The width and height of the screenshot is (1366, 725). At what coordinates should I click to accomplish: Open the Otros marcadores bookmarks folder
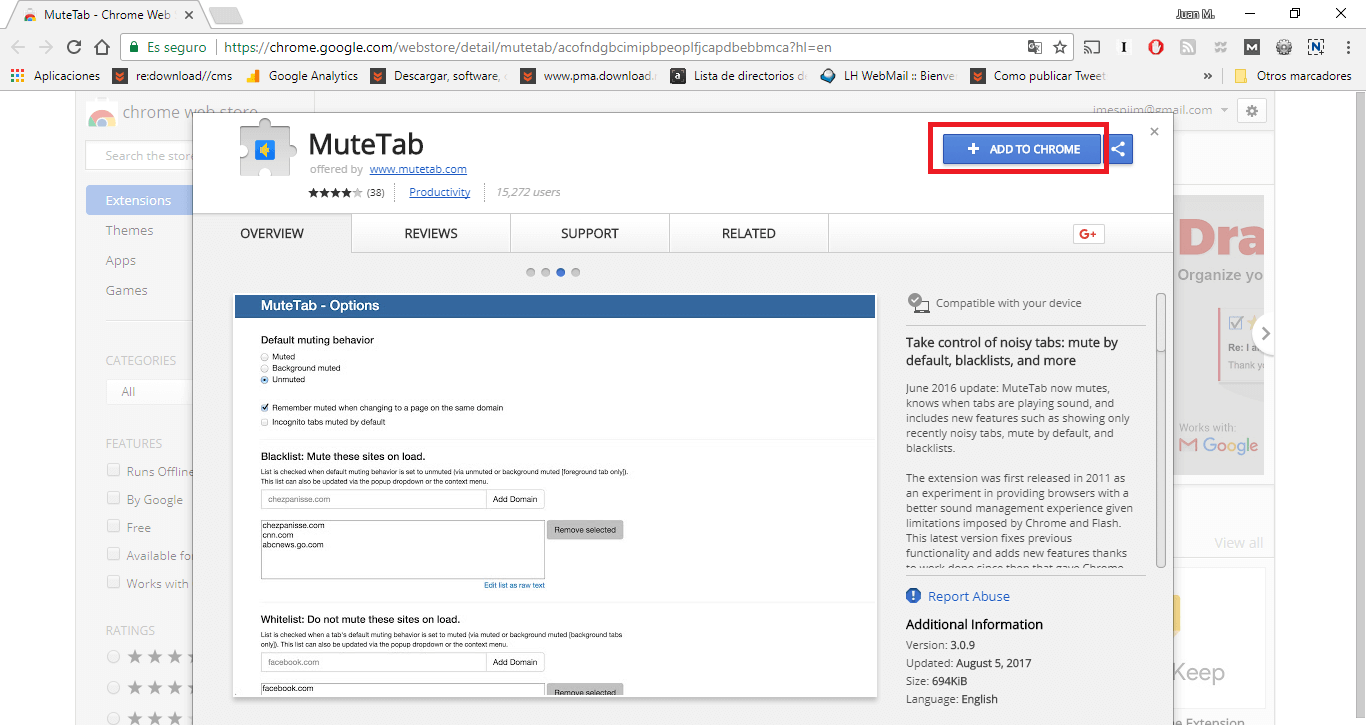1292,76
